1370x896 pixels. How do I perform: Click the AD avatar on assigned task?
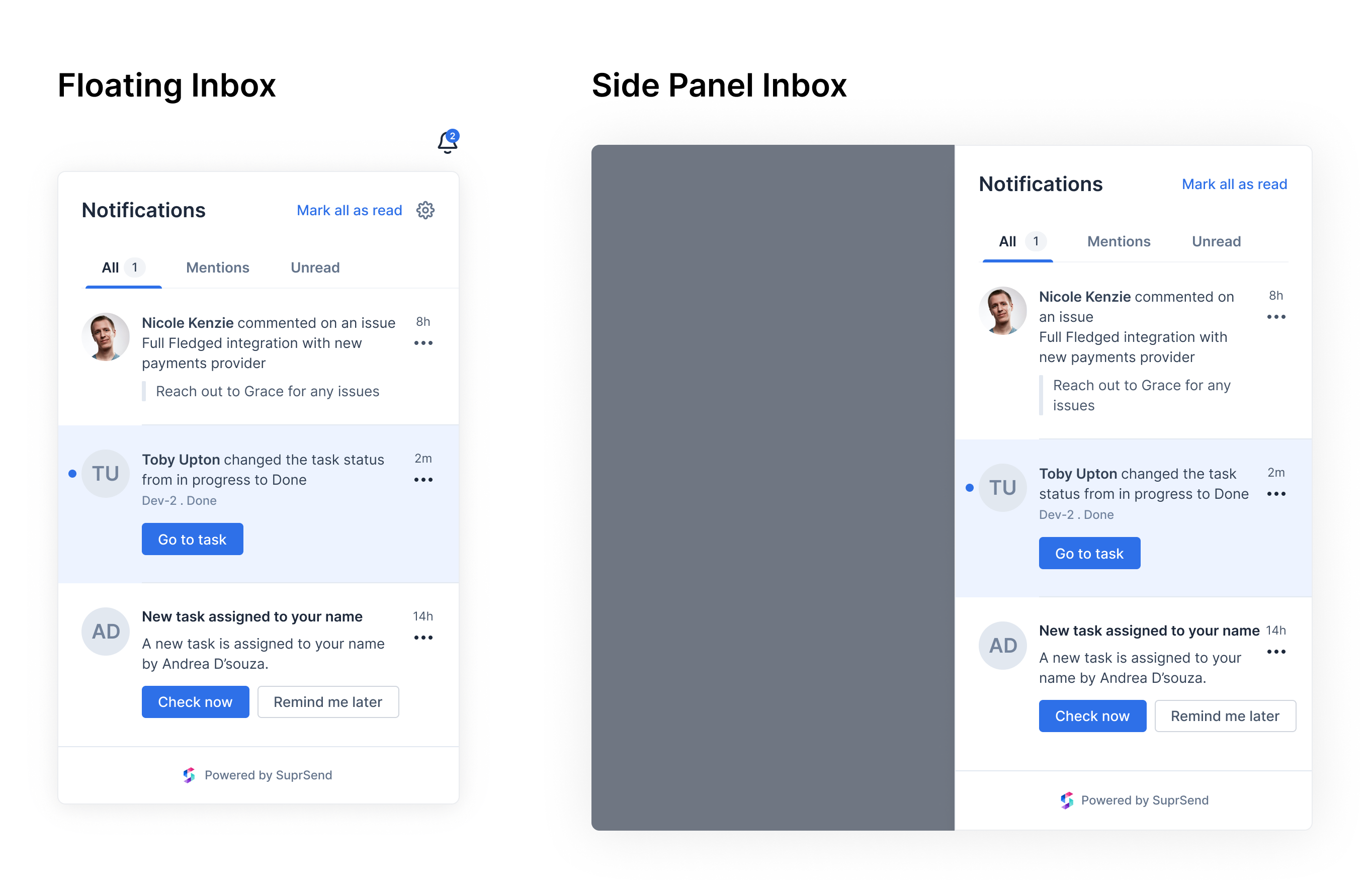point(105,631)
